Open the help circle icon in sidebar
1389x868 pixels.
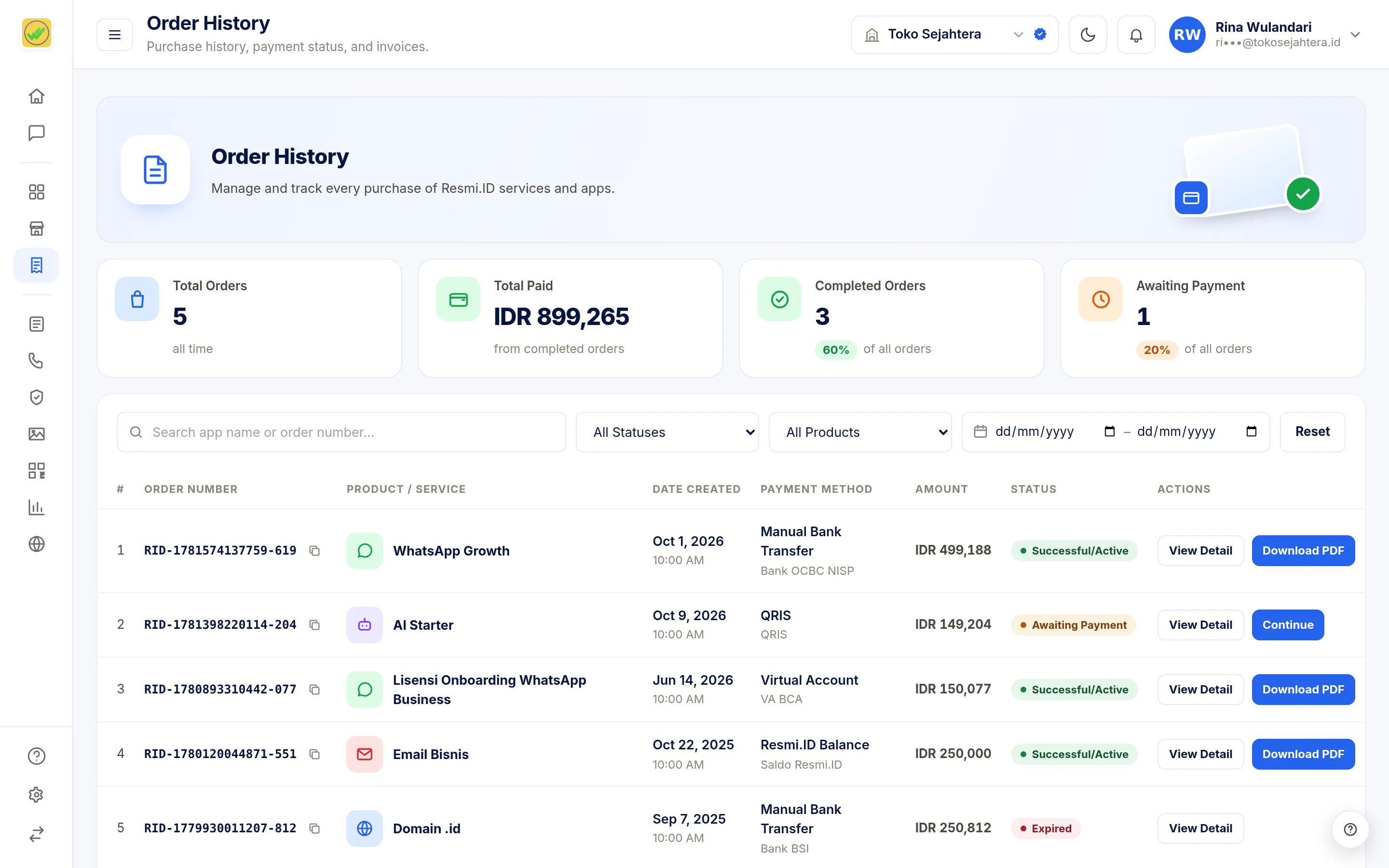point(36,756)
